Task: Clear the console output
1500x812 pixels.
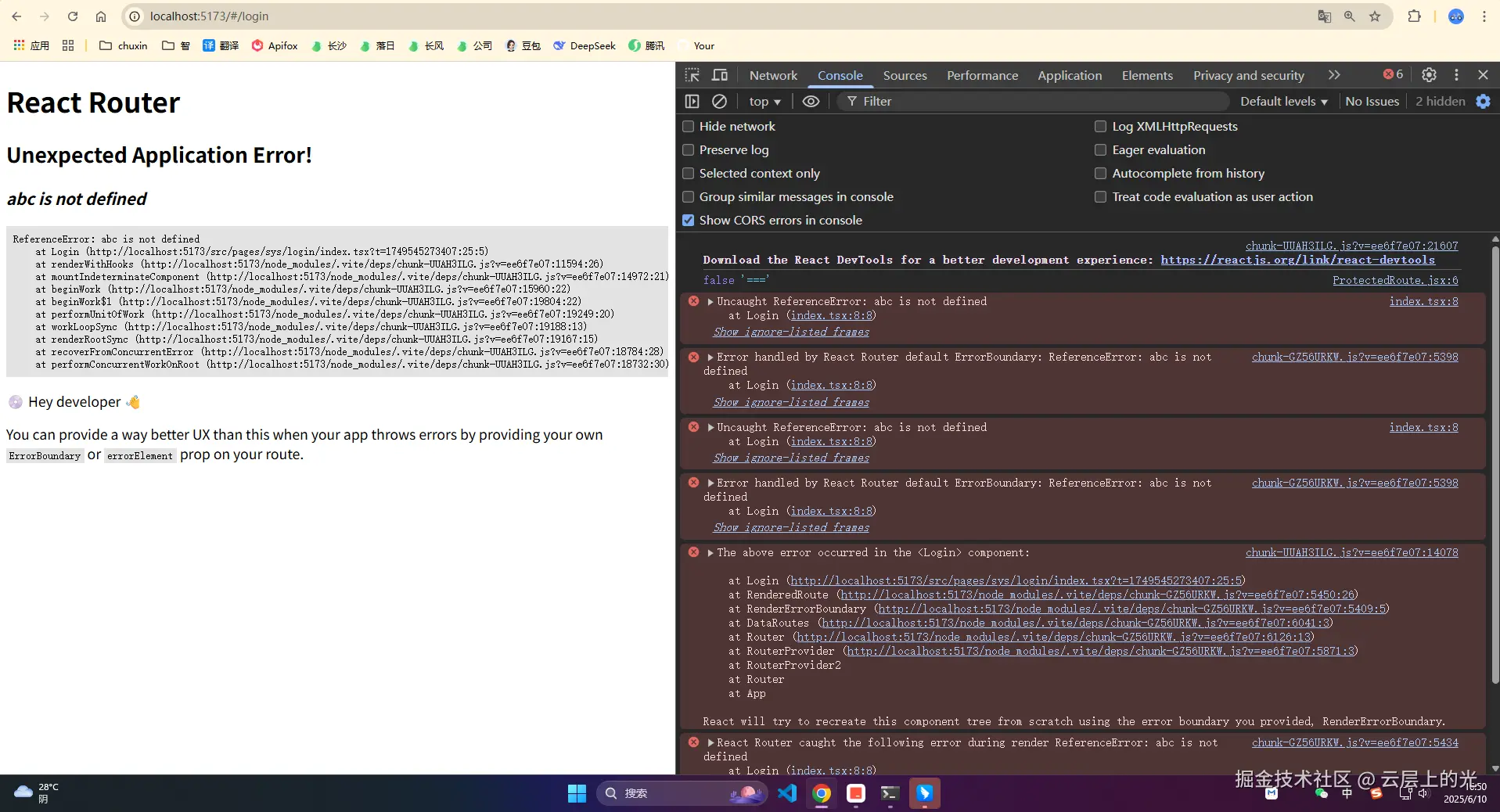Action: (x=719, y=102)
